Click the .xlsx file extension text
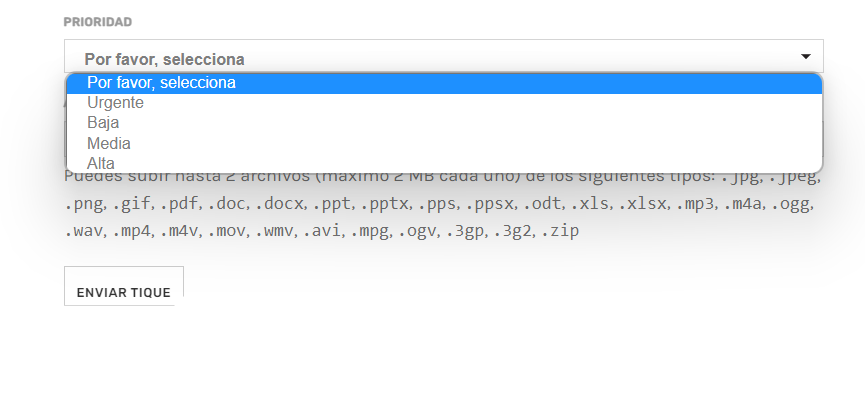Image resolution: width=865 pixels, height=396 pixels. (x=642, y=204)
